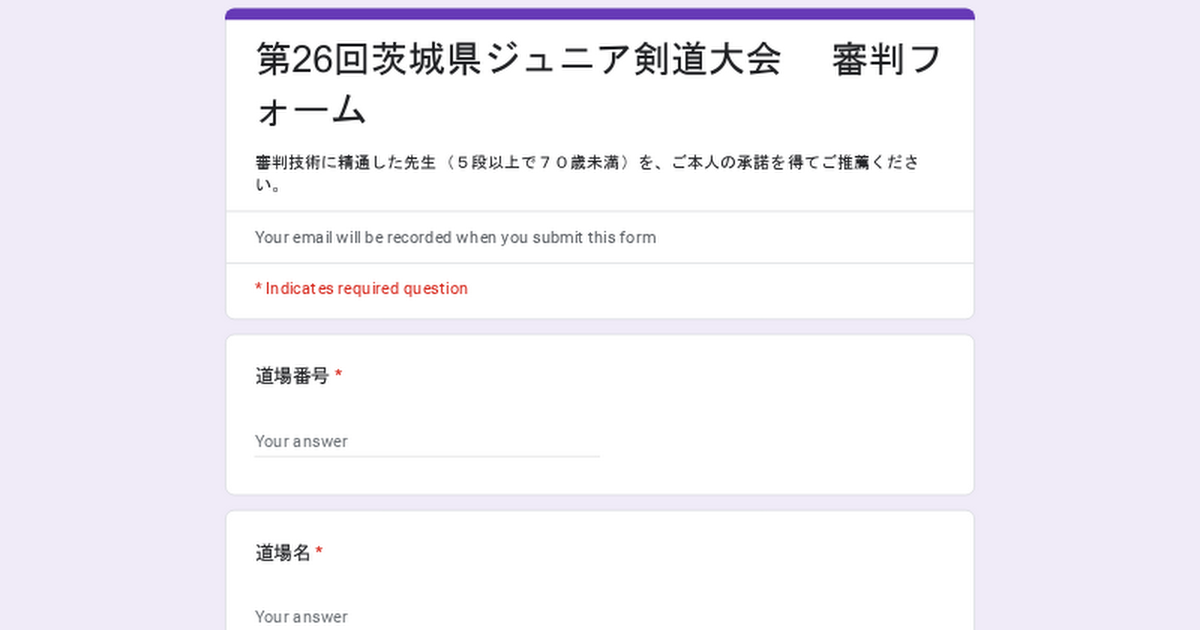Viewport: 1200px width, 630px height.
Task: Click the 道場名 answer input field
Action: click(x=427, y=616)
